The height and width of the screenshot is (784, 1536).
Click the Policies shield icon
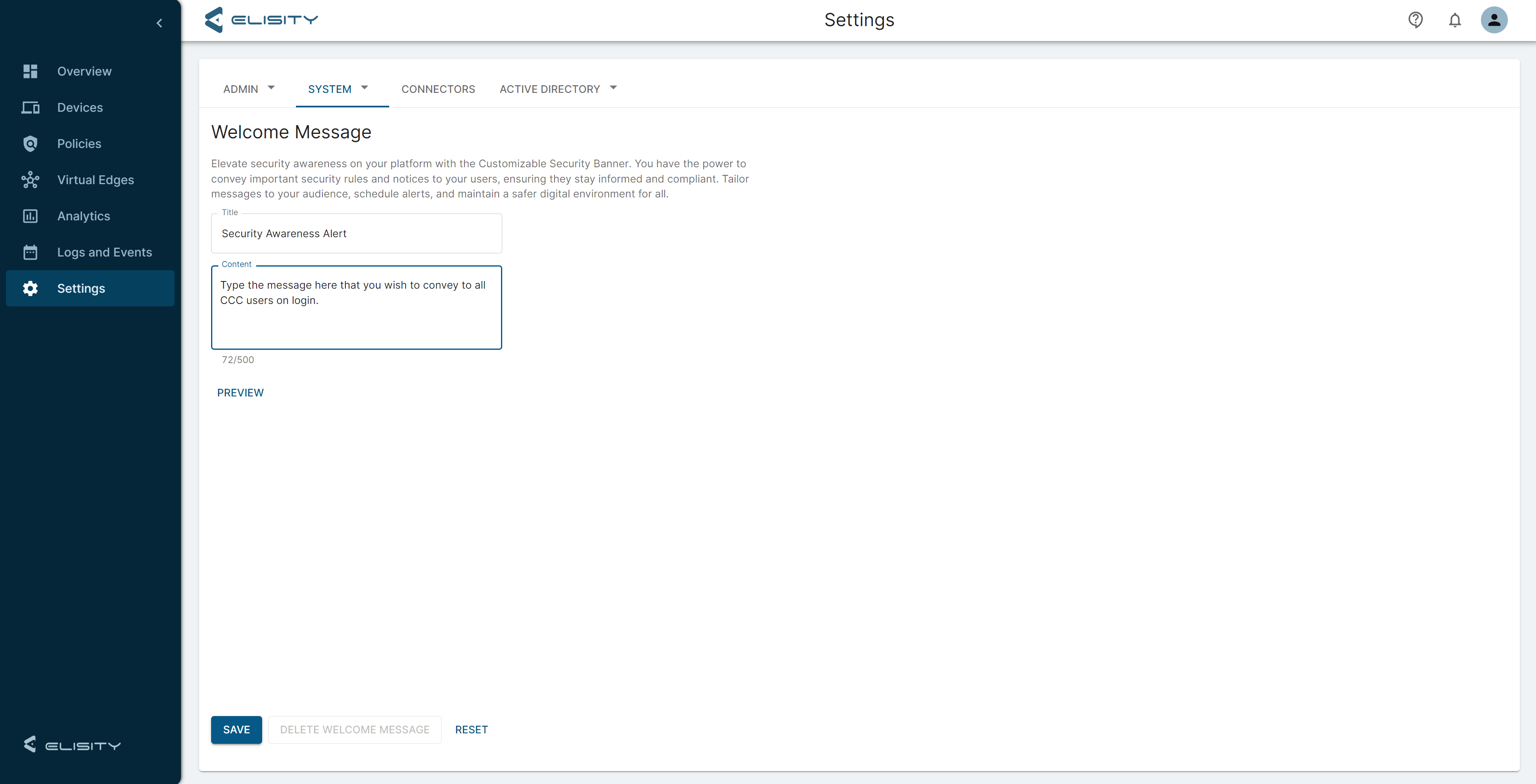(x=31, y=144)
